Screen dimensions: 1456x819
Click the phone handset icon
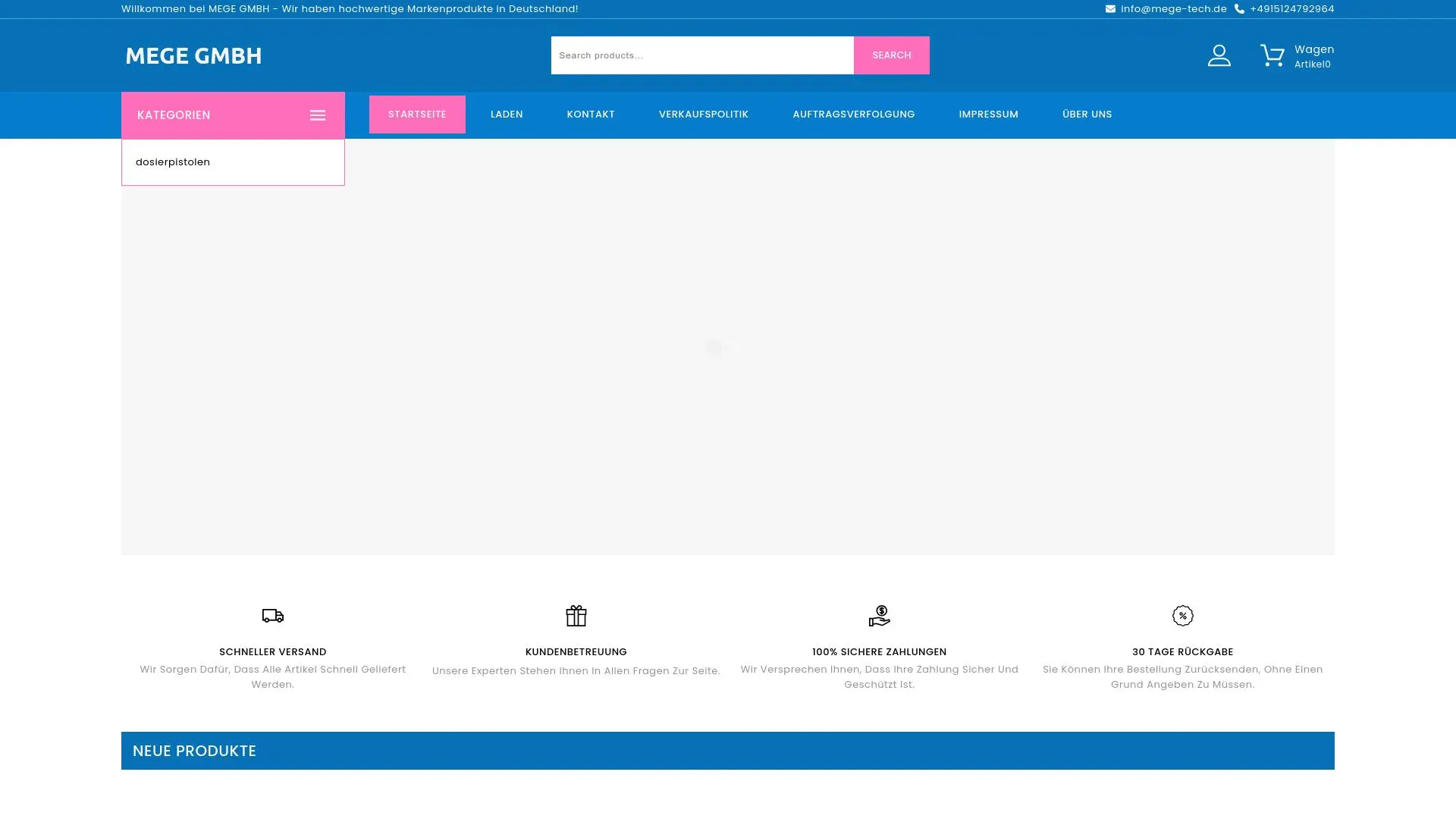pyautogui.click(x=1239, y=9)
